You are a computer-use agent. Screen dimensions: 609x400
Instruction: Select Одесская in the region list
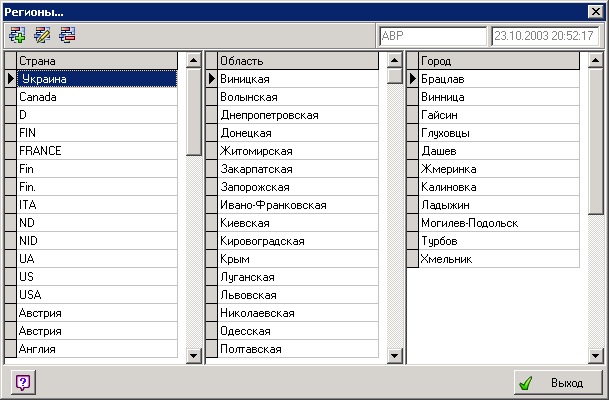click(297, 331)
